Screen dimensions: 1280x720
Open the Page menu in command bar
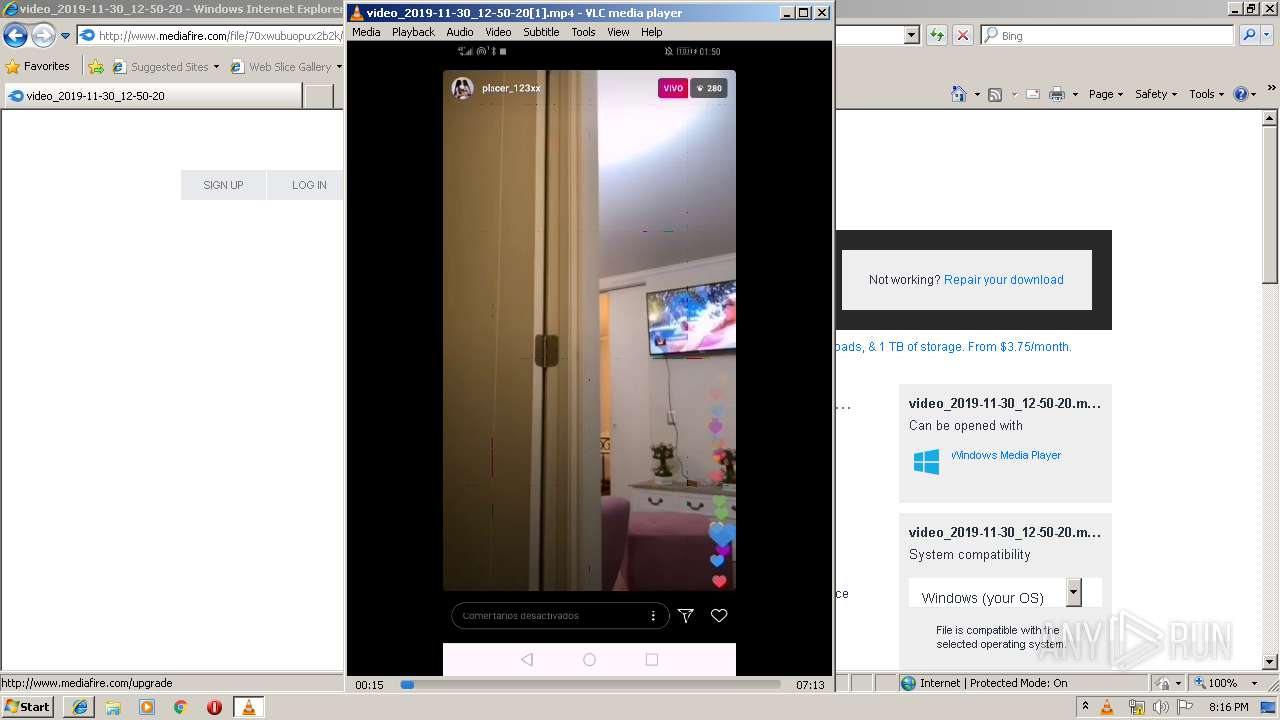point(1106,94)
